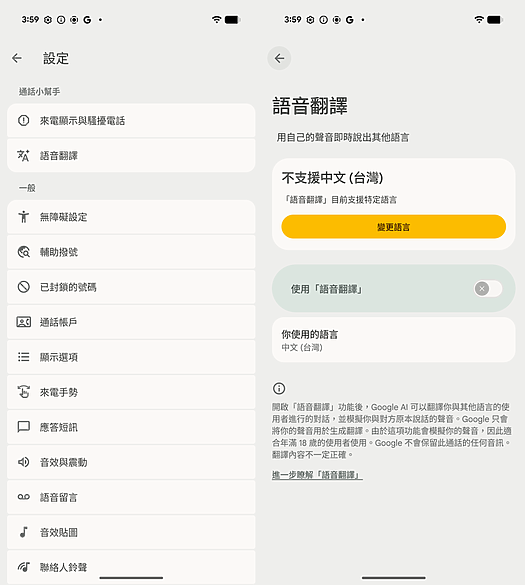This screenshot has width=525, height=585.
Task: Tap the G icon in the left status bar
Action: point(87,19)
